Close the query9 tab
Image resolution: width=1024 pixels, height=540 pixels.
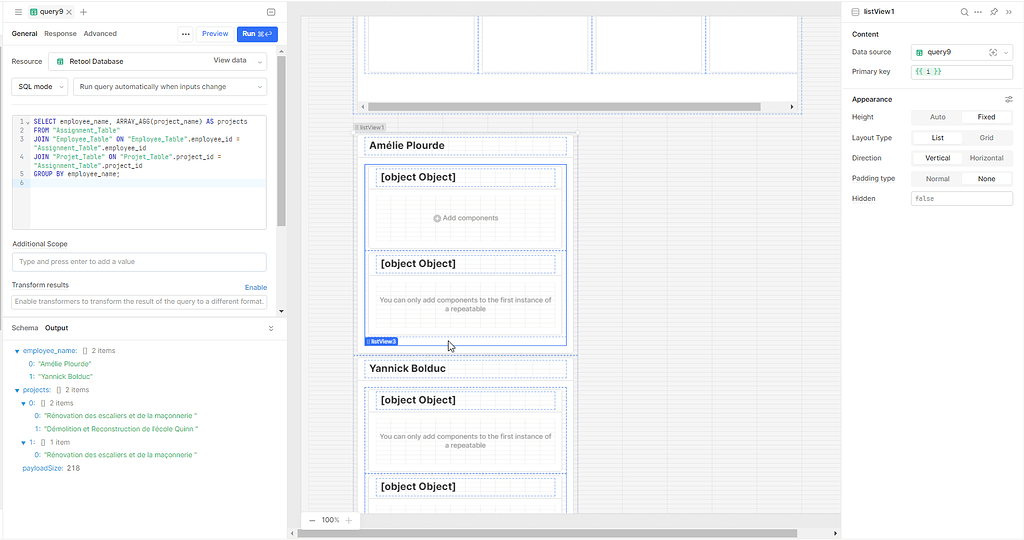pos(69,12)
